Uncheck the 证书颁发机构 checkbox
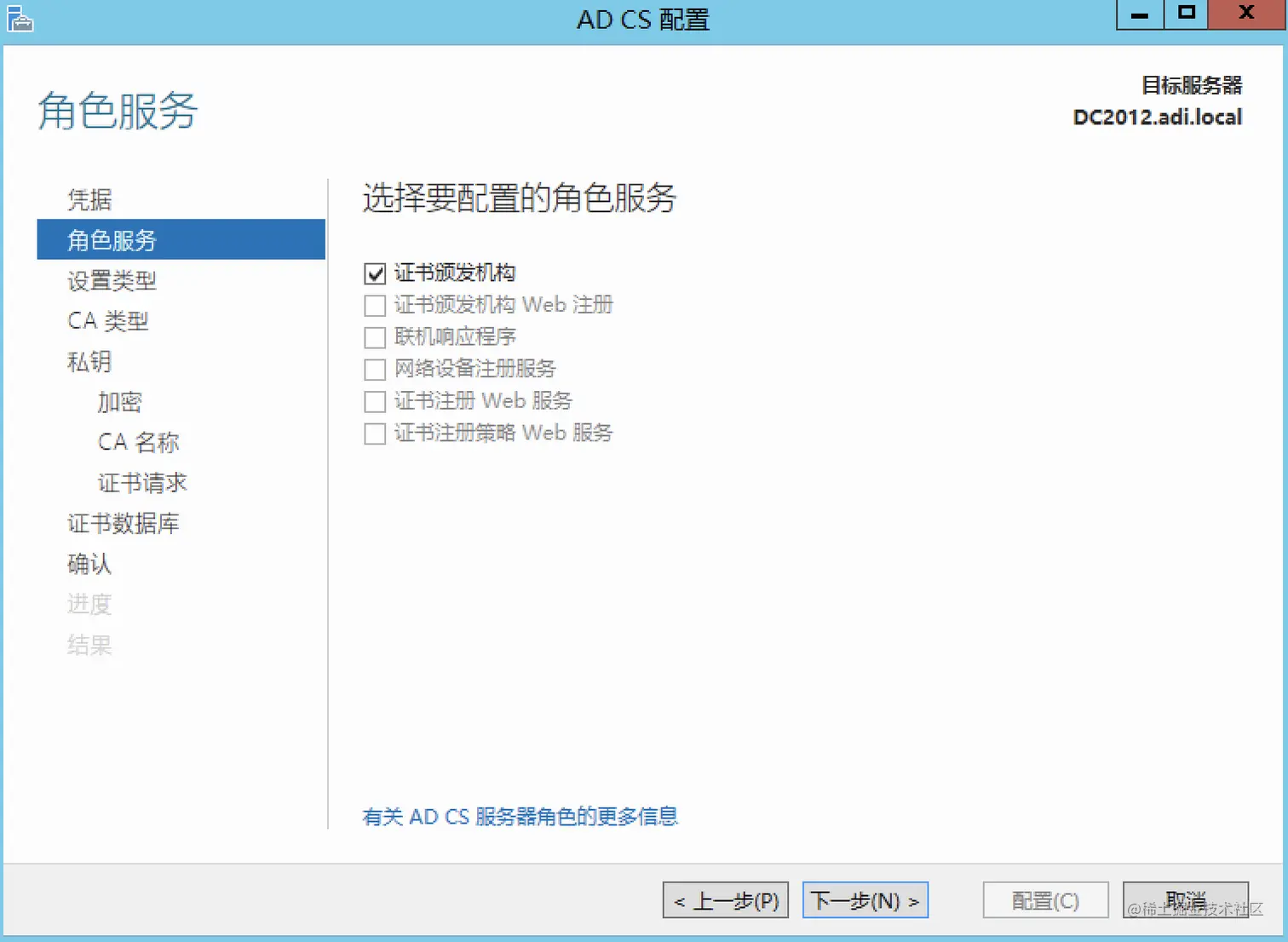 tap(375, 273)
